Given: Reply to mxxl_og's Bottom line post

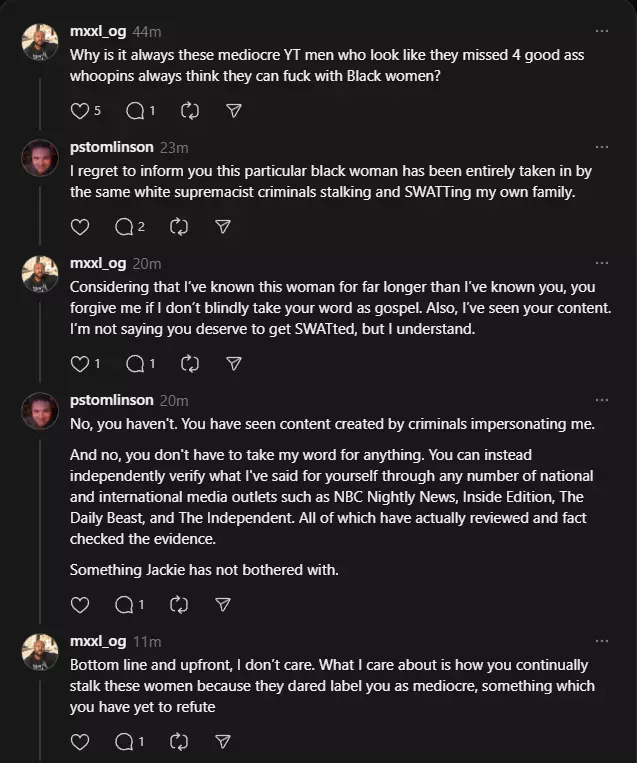Looking at the screenshot, I should pyautogui.click(x=124, y=742).
